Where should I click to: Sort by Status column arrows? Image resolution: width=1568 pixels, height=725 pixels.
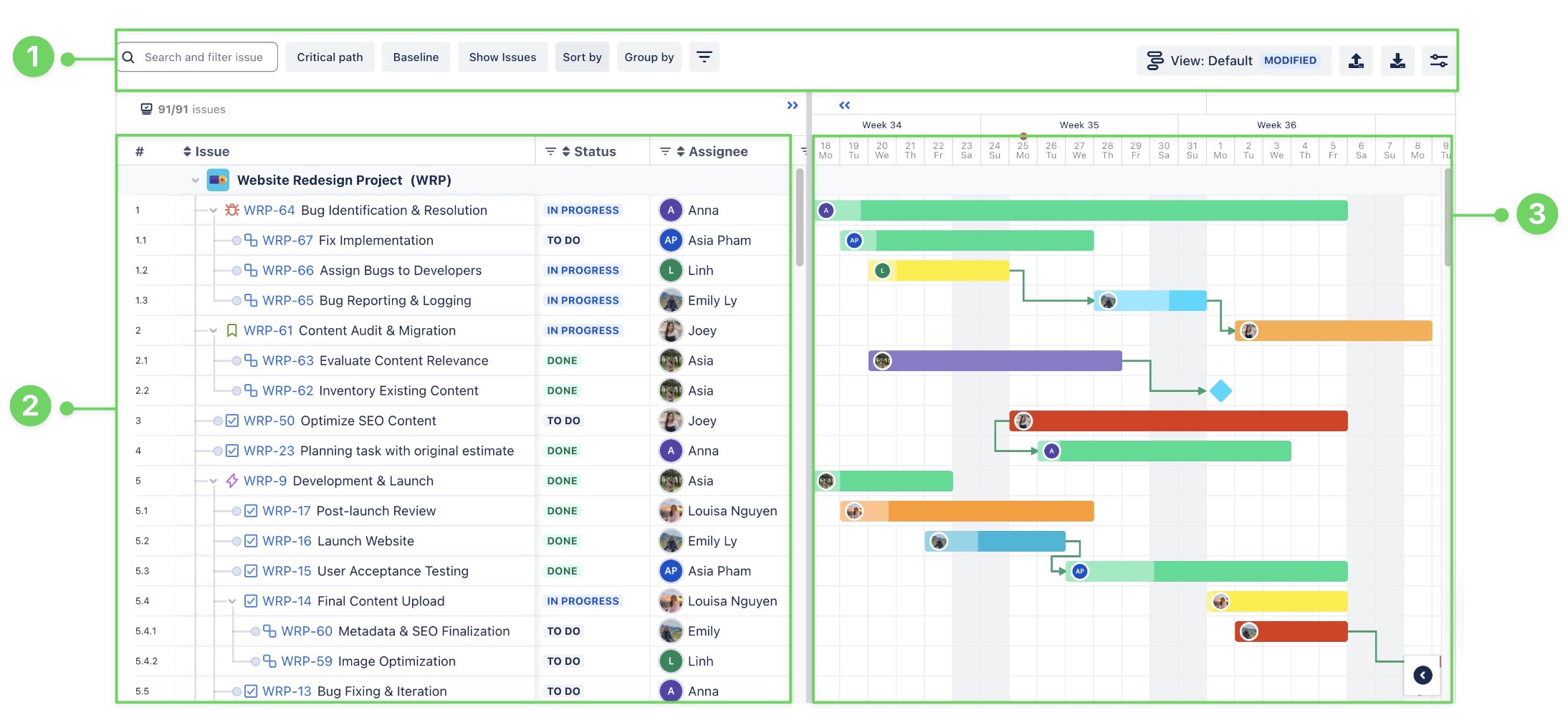[x=566, y=151]
